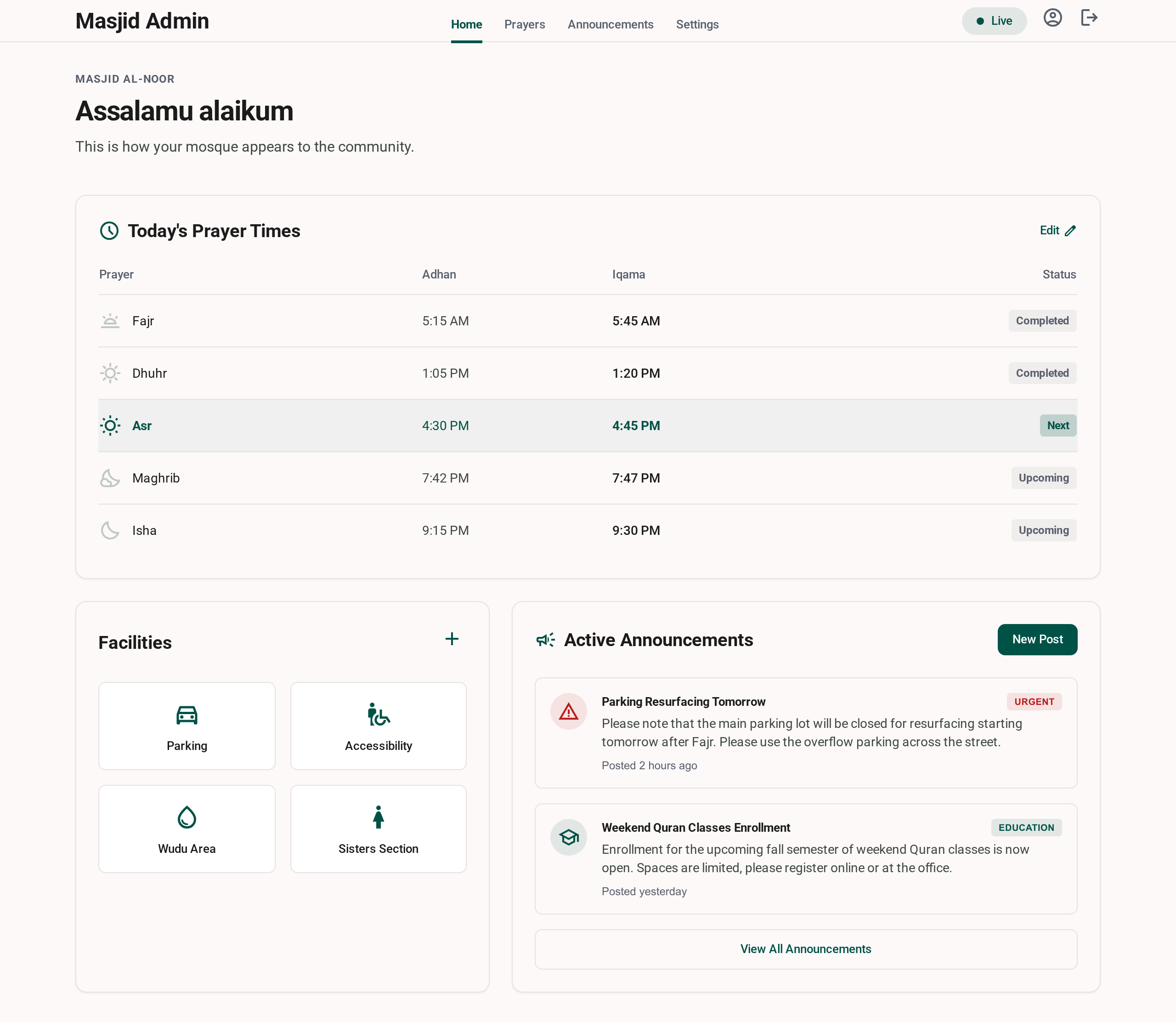Click the Live status indicator
The image size is (1176, 1022).
(994, 21)
